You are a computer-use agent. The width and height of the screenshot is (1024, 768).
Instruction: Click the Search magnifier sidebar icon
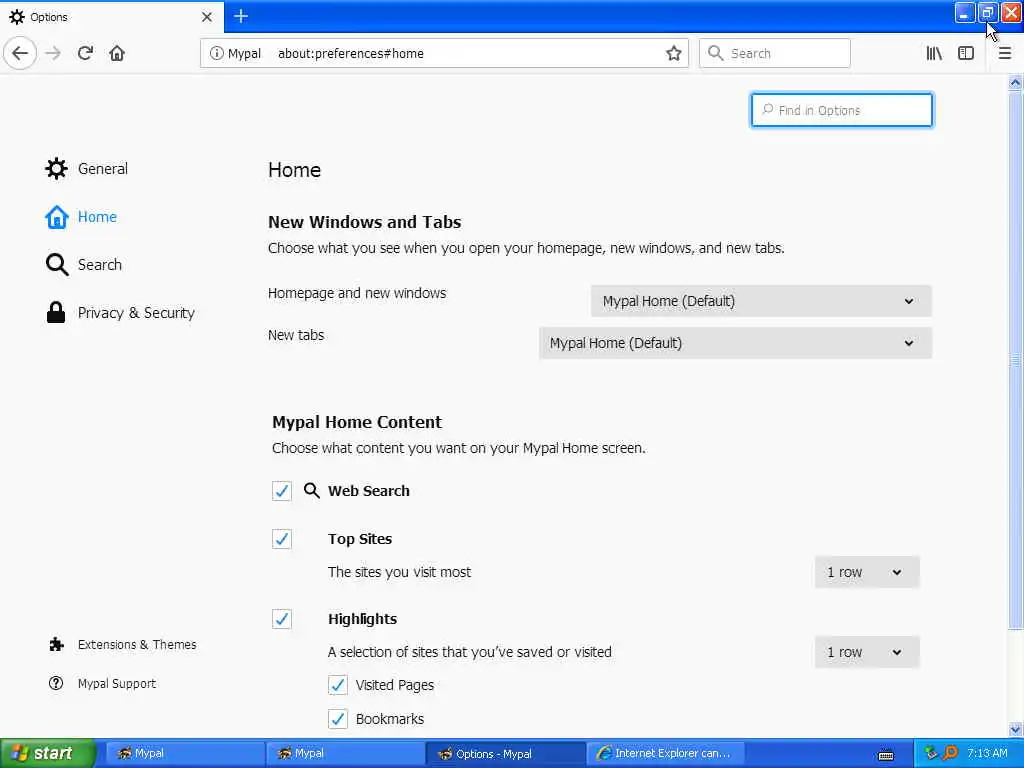click(x=57, y=264)
